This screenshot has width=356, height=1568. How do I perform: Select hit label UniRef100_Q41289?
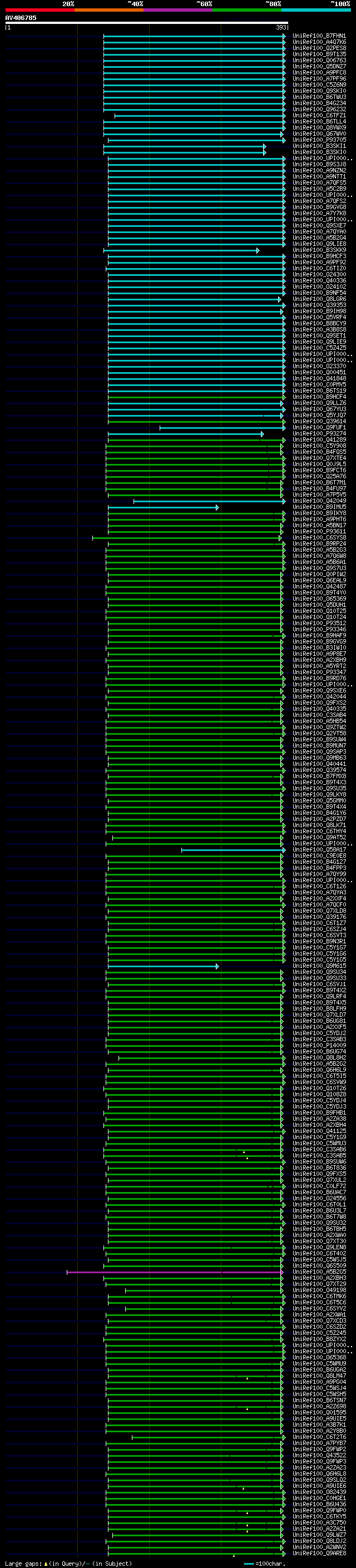pos(319,440)
